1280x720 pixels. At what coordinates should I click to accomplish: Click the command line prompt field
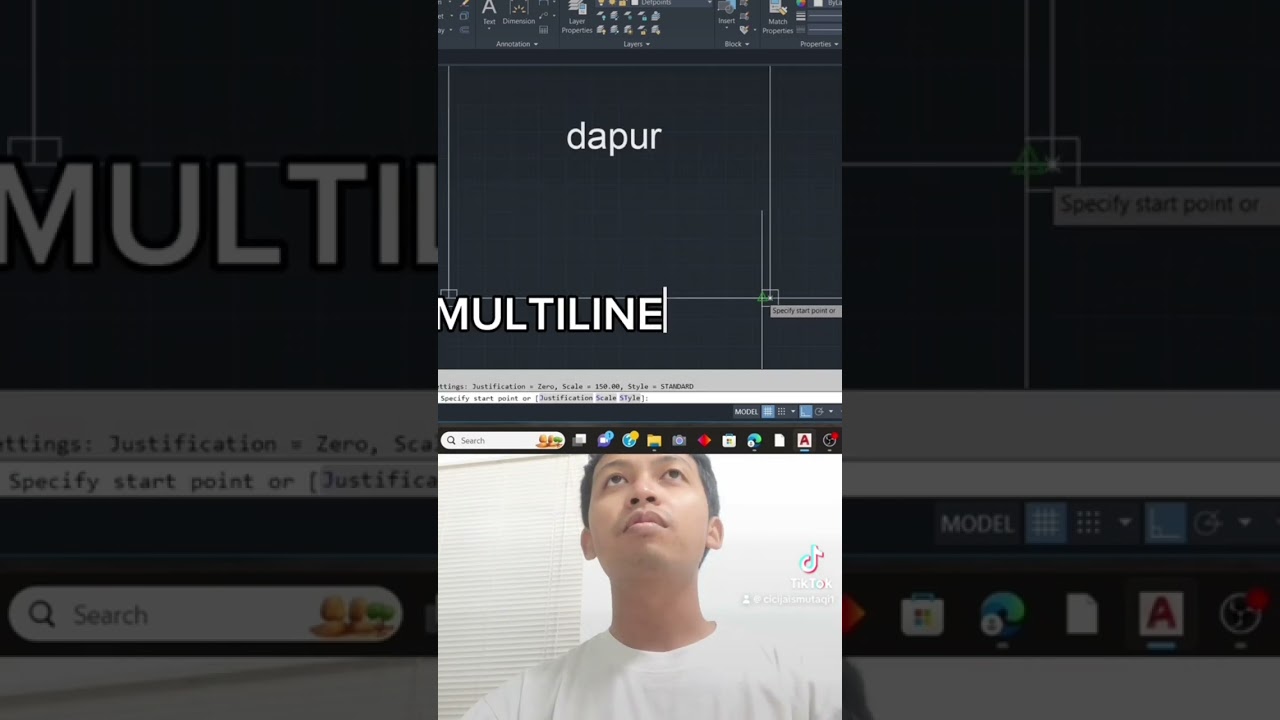point(640,398)
